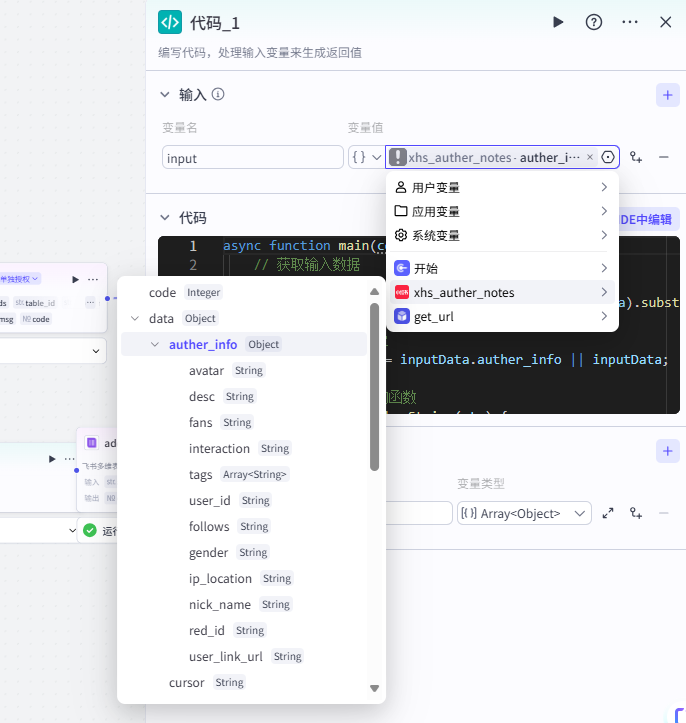Open canvas node options beside 单独授权

[x=93, y=279]
